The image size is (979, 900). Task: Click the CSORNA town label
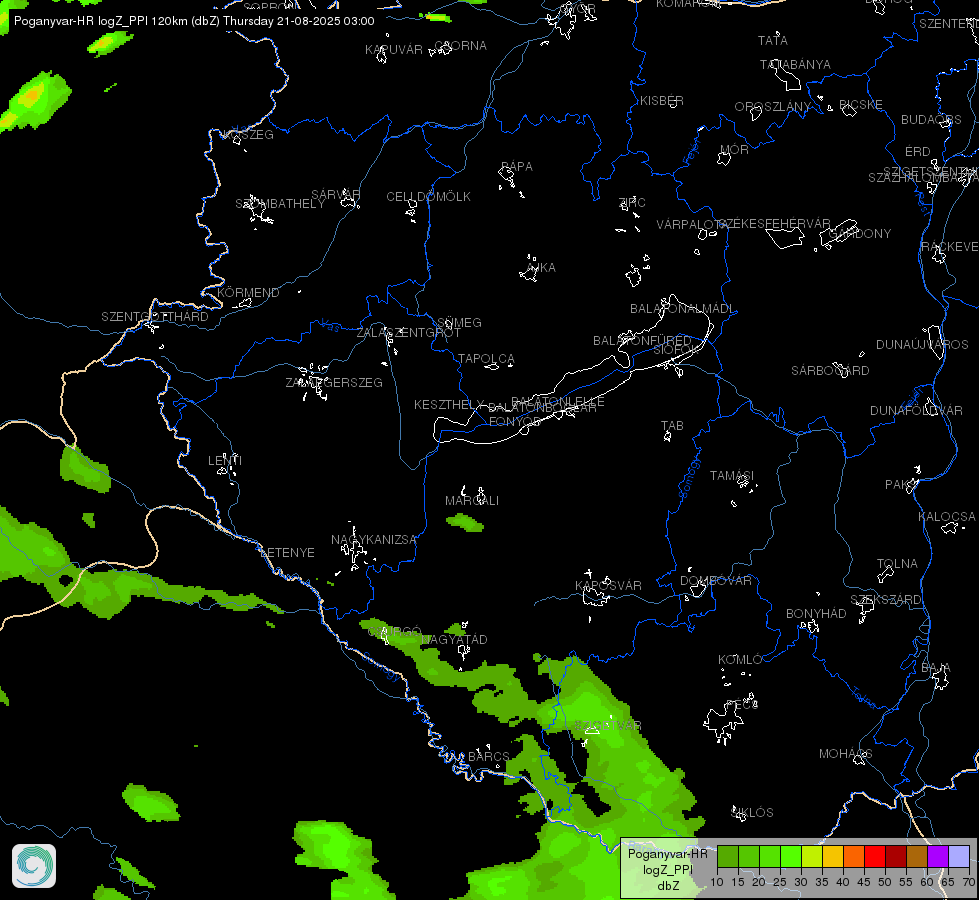tap(461, 46)
